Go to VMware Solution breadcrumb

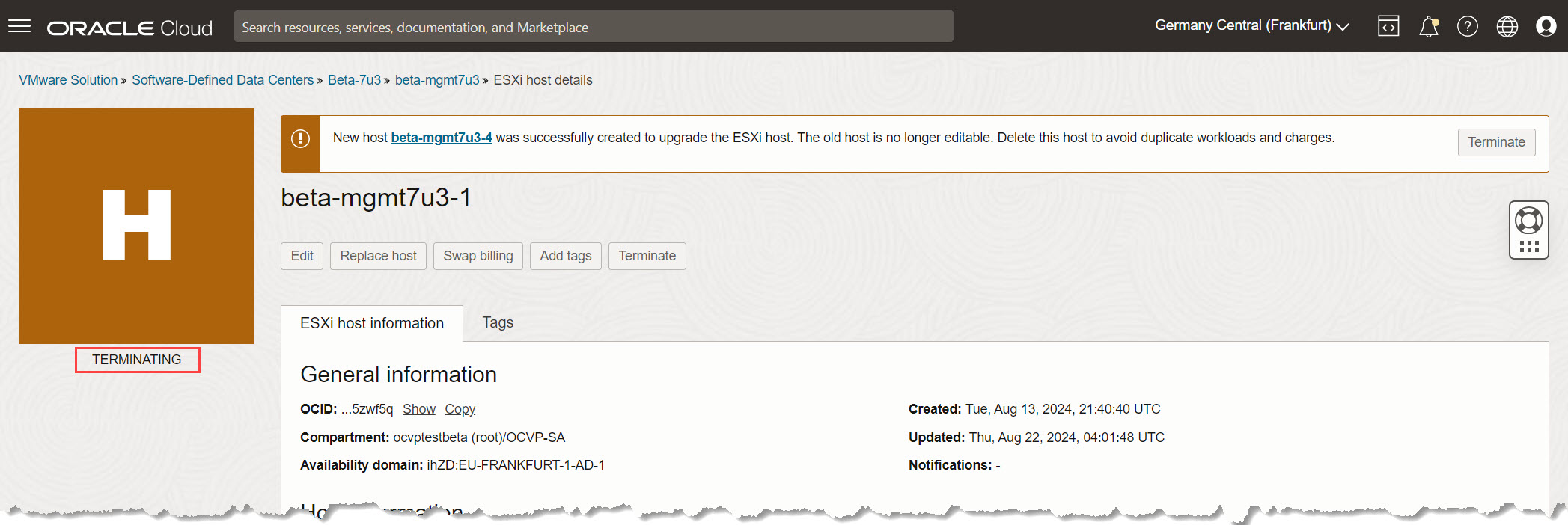[x=68, y=80]
